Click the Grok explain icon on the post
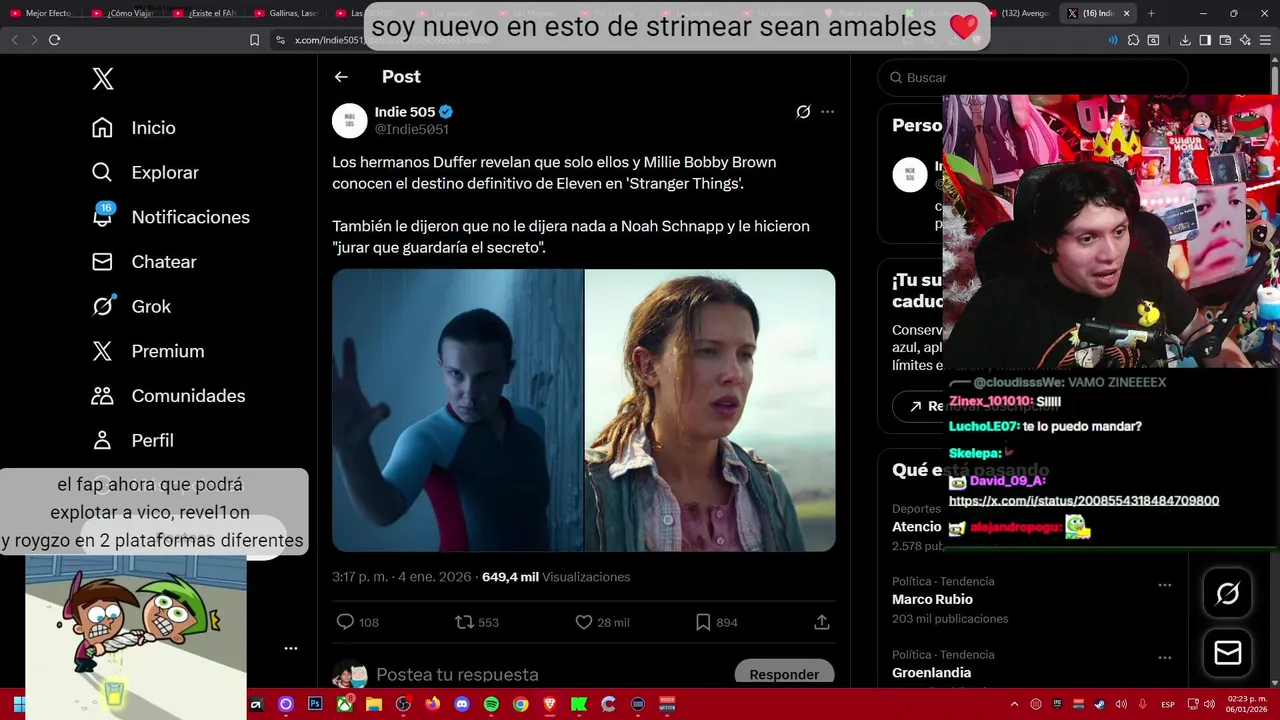Image resolution: width=1280 pixels, height=720 pixels. click(803, 112)
